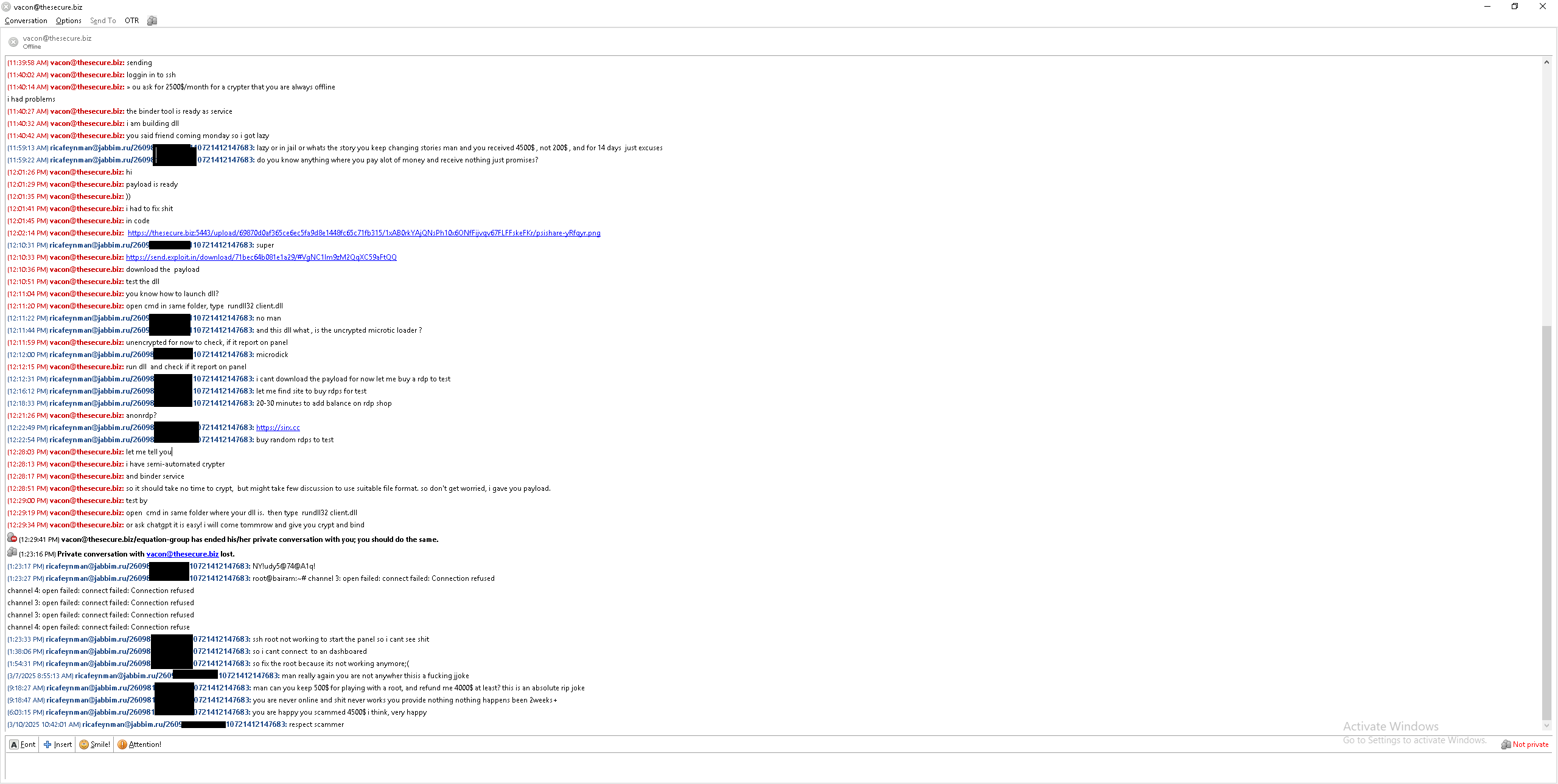Click the vacon@thesecure.biz link in lost message

(182, 554)
